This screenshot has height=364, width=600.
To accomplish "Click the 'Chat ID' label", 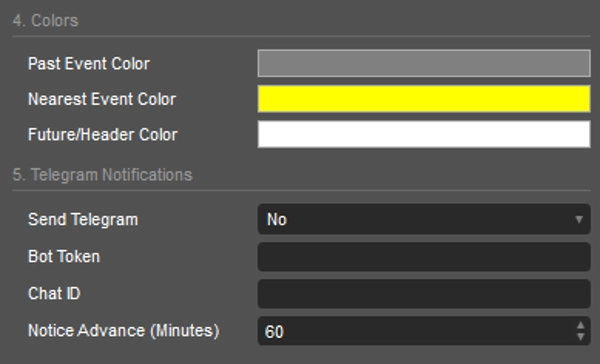I will (54, 294).
